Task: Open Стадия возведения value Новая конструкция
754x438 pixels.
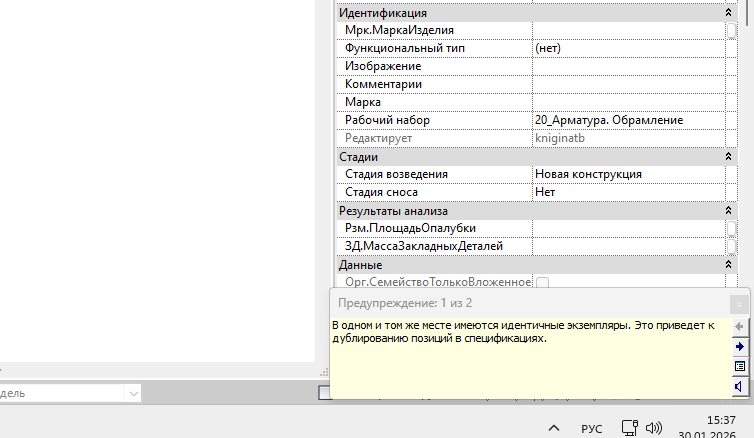Action: 628,175
